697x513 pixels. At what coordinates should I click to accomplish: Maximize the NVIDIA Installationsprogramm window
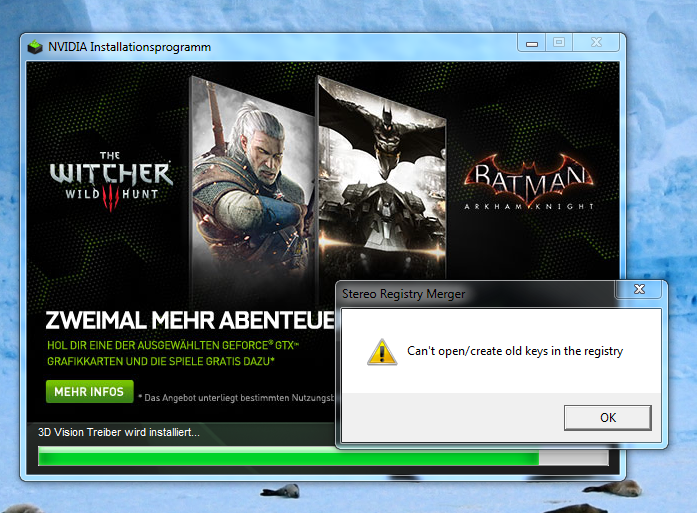click(559, 43)
